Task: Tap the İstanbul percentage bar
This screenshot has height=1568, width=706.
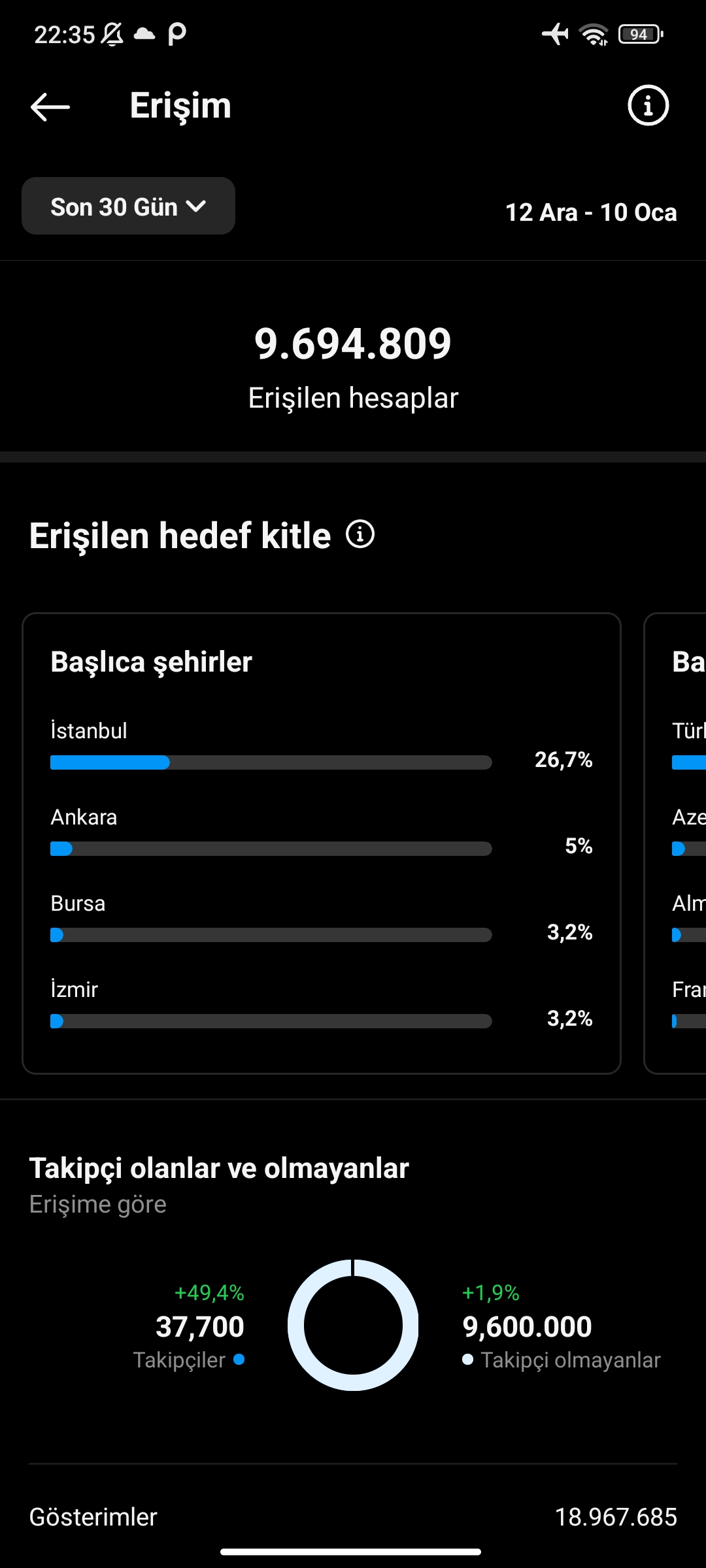Action: pyautogui.click(x=271, y=762)
